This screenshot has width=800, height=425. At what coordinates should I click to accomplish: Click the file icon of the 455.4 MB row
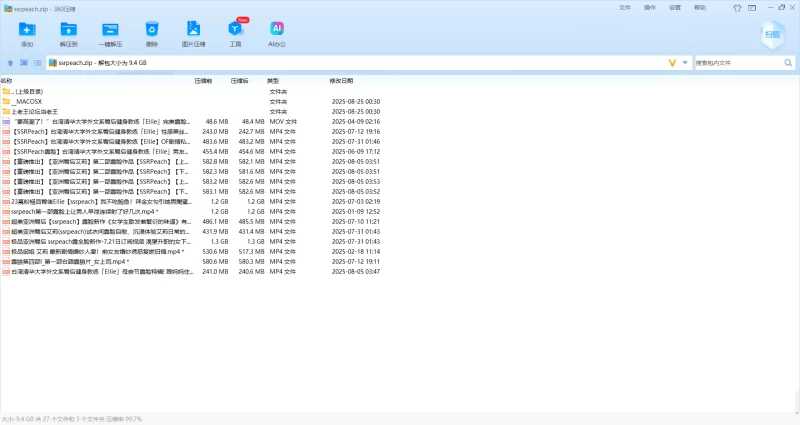[6, 152]
